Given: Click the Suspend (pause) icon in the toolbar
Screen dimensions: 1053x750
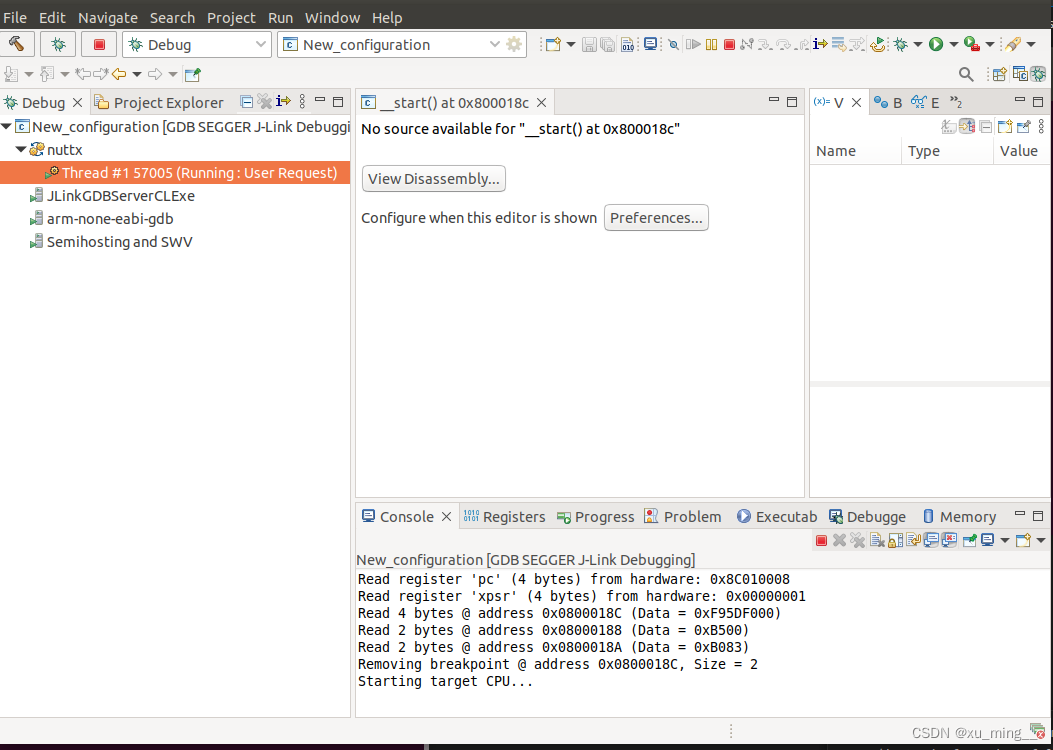Looking at the screenshot, I should pos(711,44).
